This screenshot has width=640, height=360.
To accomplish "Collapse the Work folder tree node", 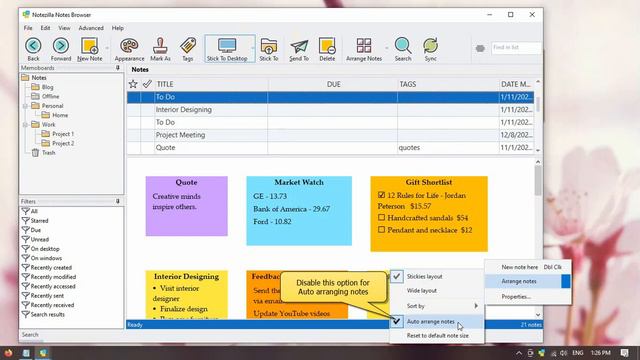I will coord(25,124).
